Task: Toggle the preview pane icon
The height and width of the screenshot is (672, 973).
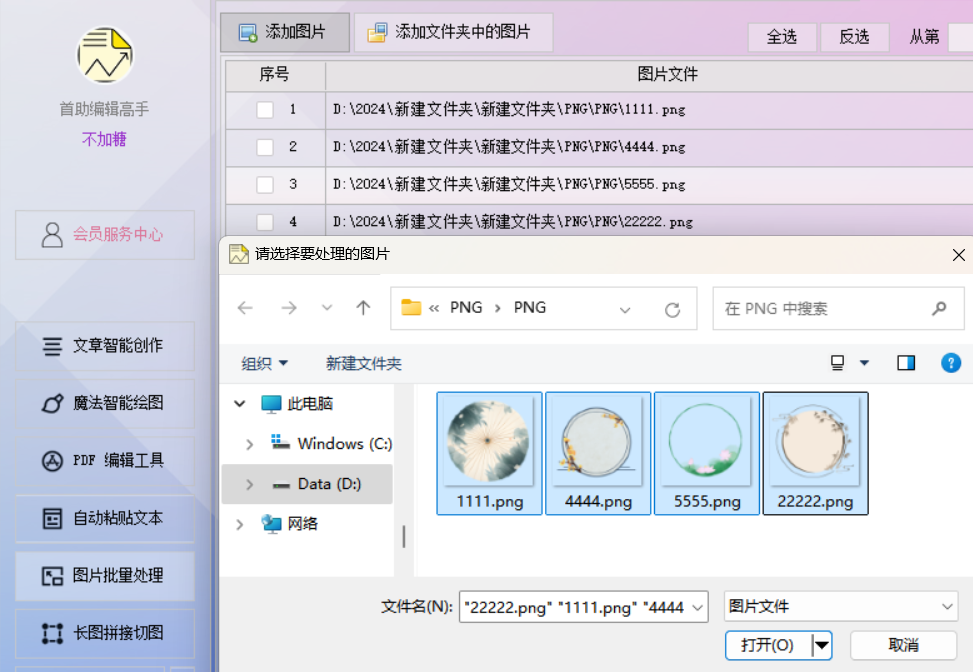Action: (906, 363)
